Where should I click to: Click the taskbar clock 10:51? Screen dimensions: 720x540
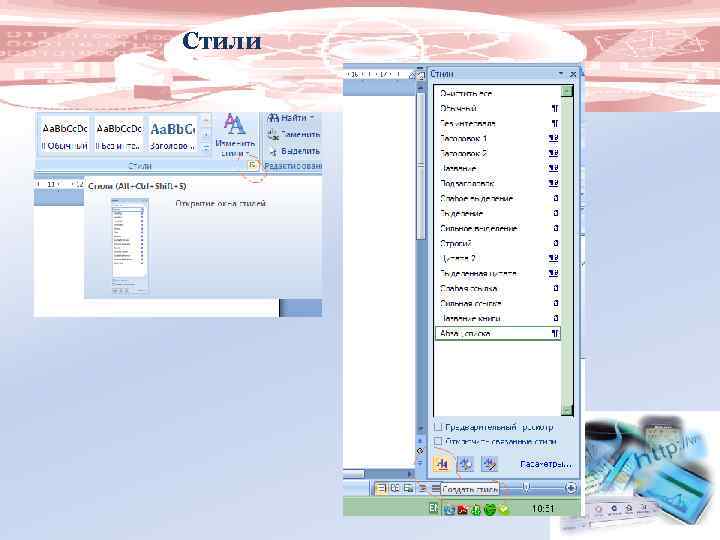pyautogui.click(x=543, y=509)
